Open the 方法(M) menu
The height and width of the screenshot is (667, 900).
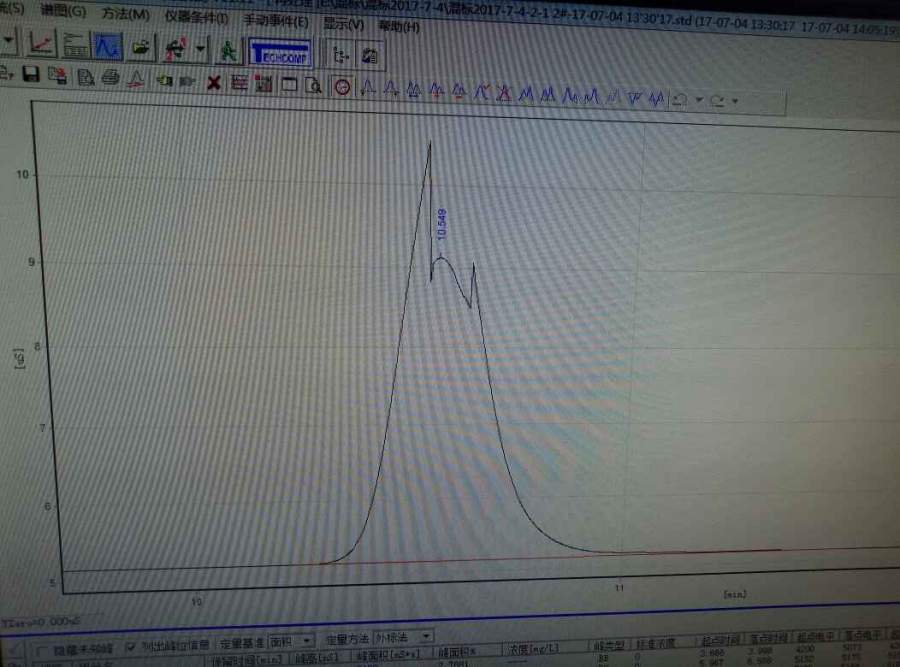pyautogui.click(x=125, y=14)
